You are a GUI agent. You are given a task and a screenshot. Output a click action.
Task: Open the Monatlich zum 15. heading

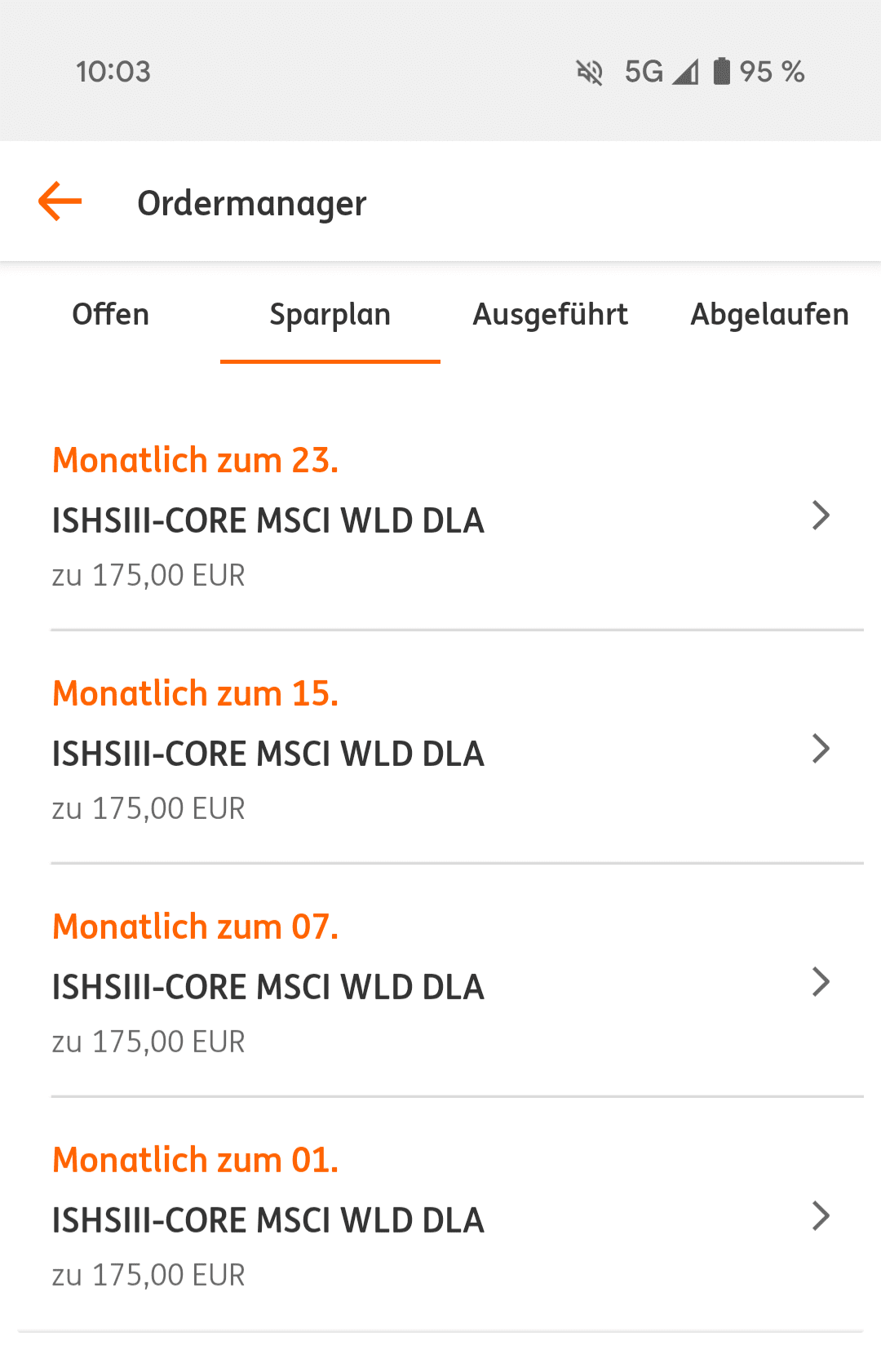coord(196,693)
